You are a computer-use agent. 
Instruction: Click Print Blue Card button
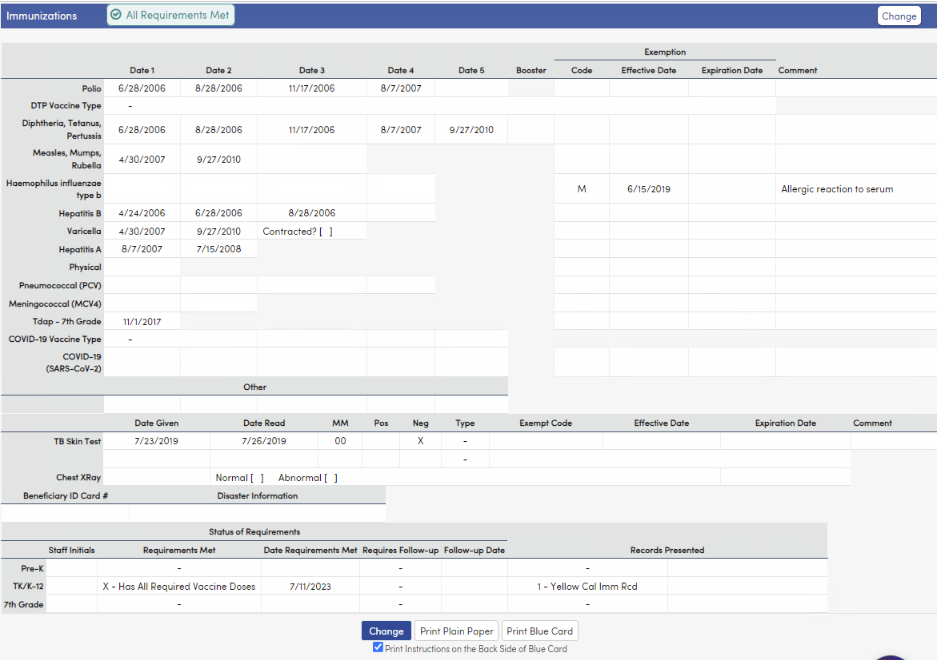click(x=540, y=631)
